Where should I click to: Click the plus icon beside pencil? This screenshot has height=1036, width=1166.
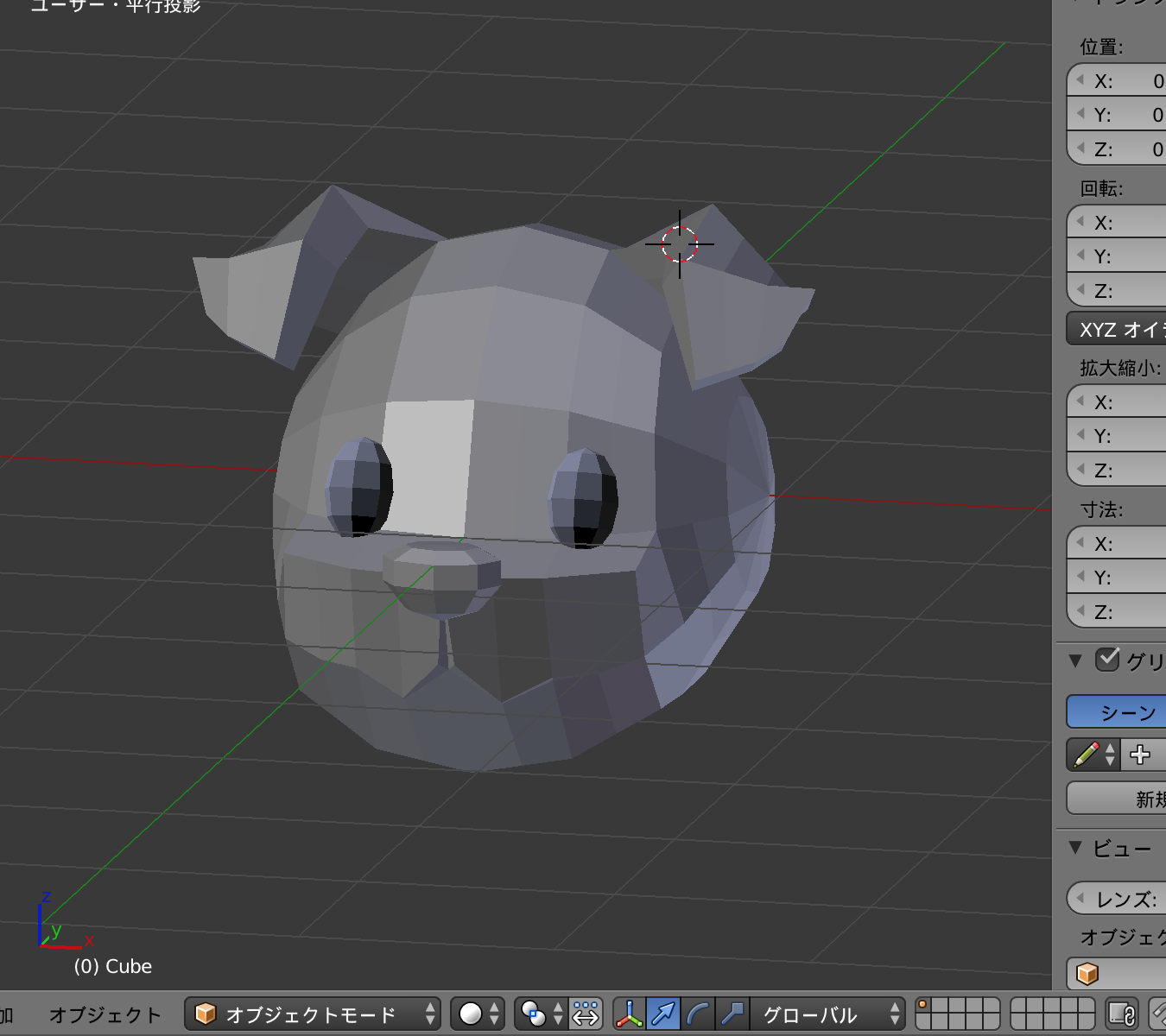(x=1140, y=755)
